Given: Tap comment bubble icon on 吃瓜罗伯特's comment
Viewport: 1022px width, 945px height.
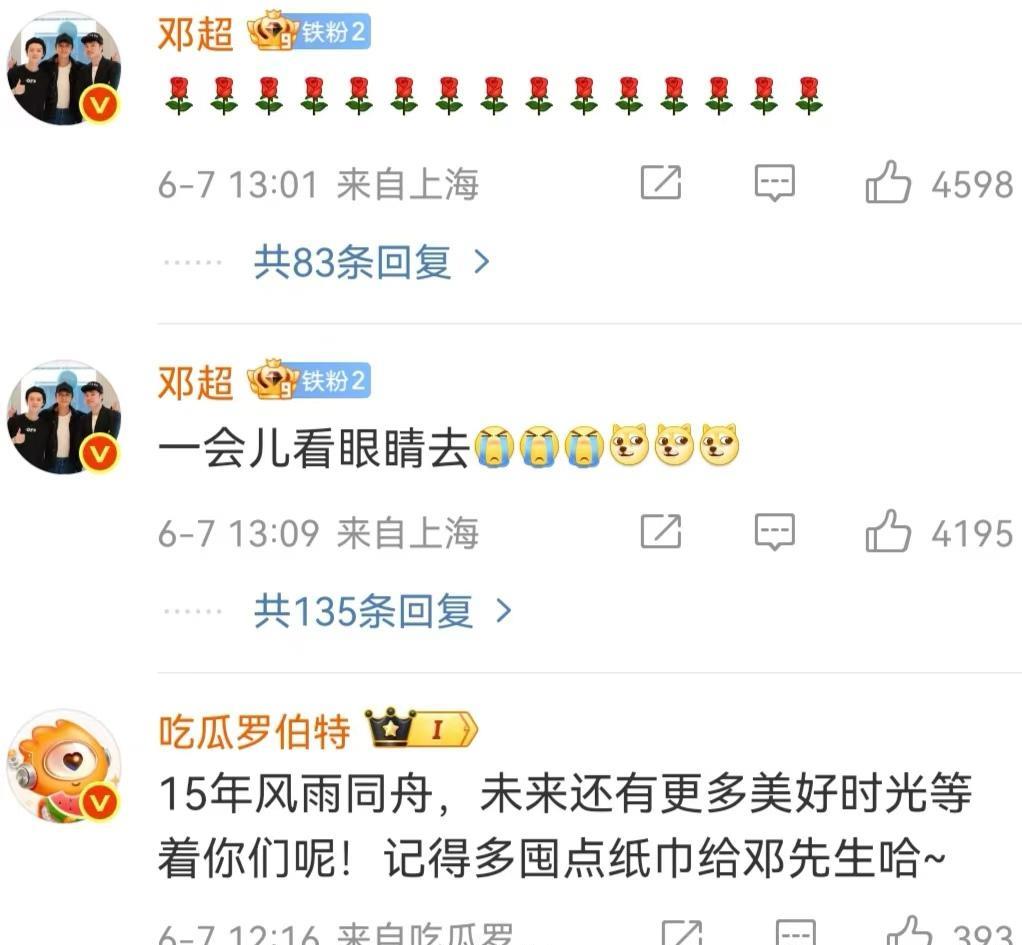Looking at the screenshot, I should coord(795,933).
